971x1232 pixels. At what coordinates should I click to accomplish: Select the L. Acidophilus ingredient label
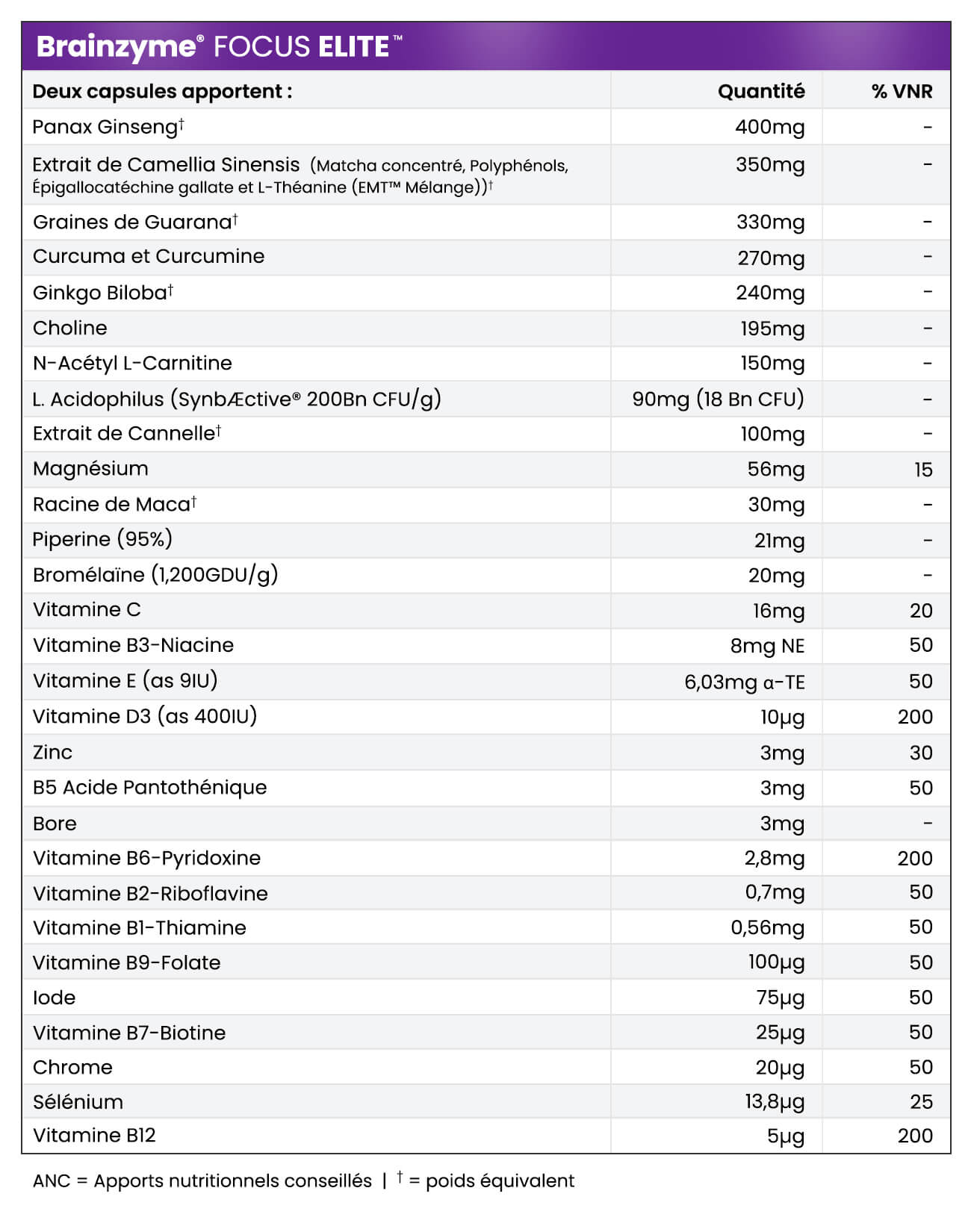pos(236,399)
